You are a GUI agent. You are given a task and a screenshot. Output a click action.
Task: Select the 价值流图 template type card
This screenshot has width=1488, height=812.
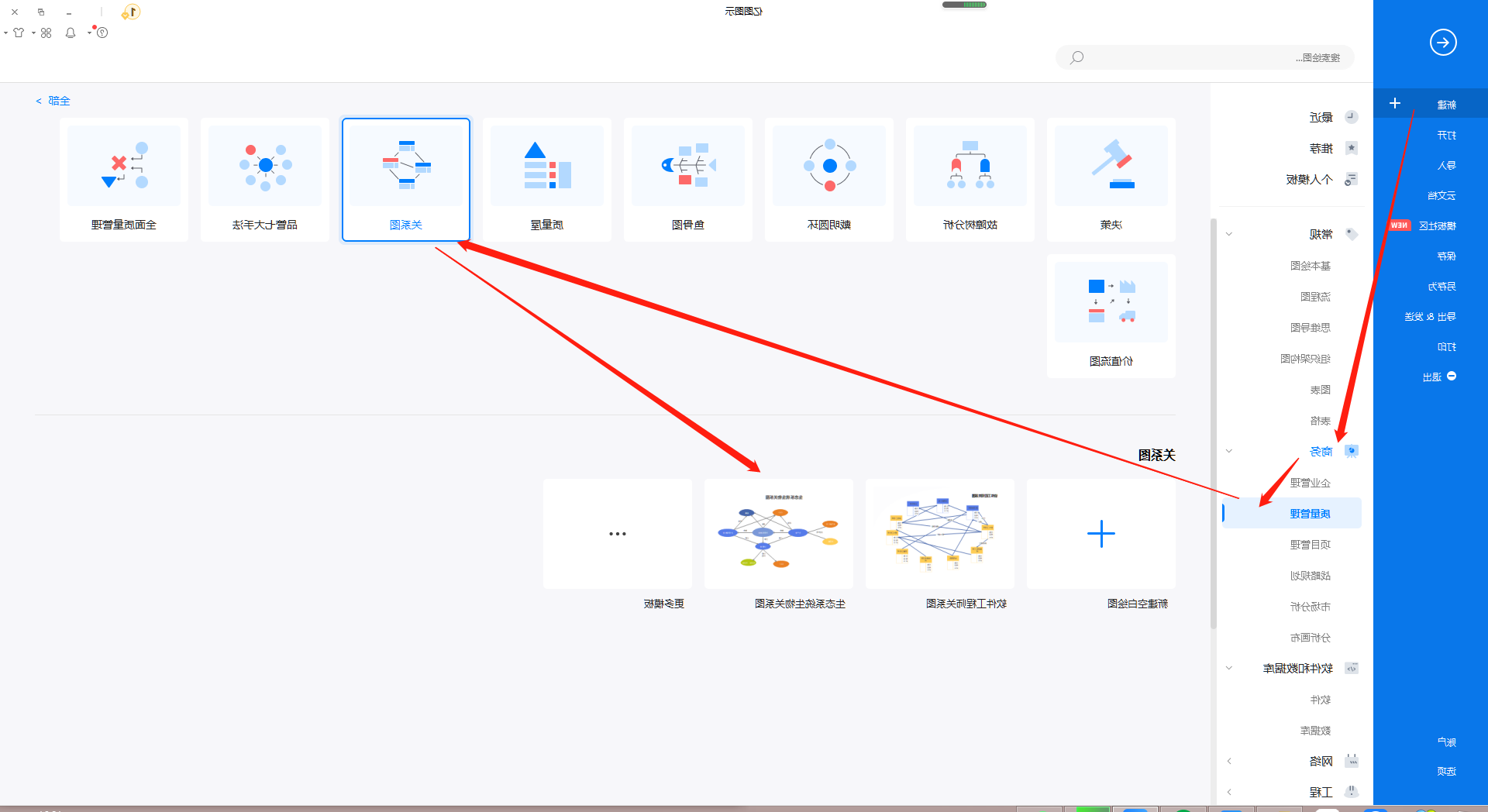(1111, 316)
